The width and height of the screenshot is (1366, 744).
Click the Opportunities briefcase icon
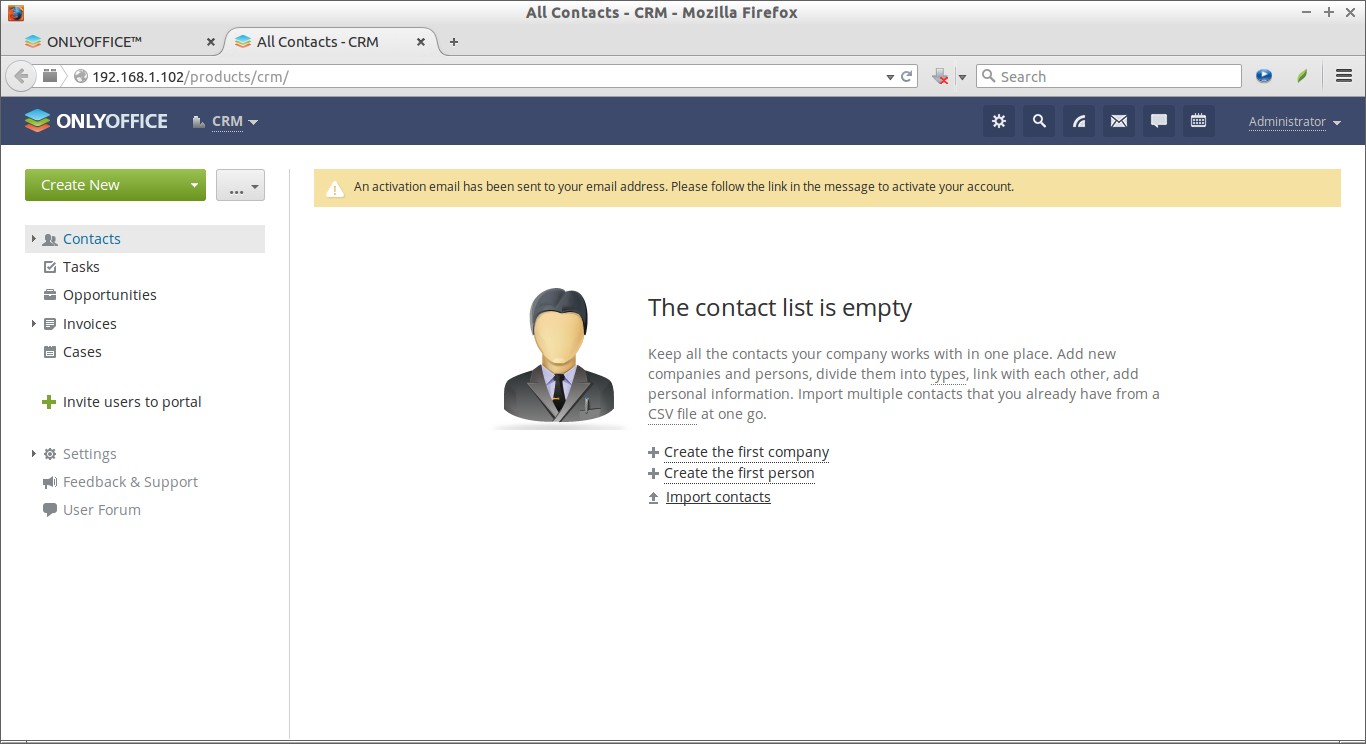50,295
